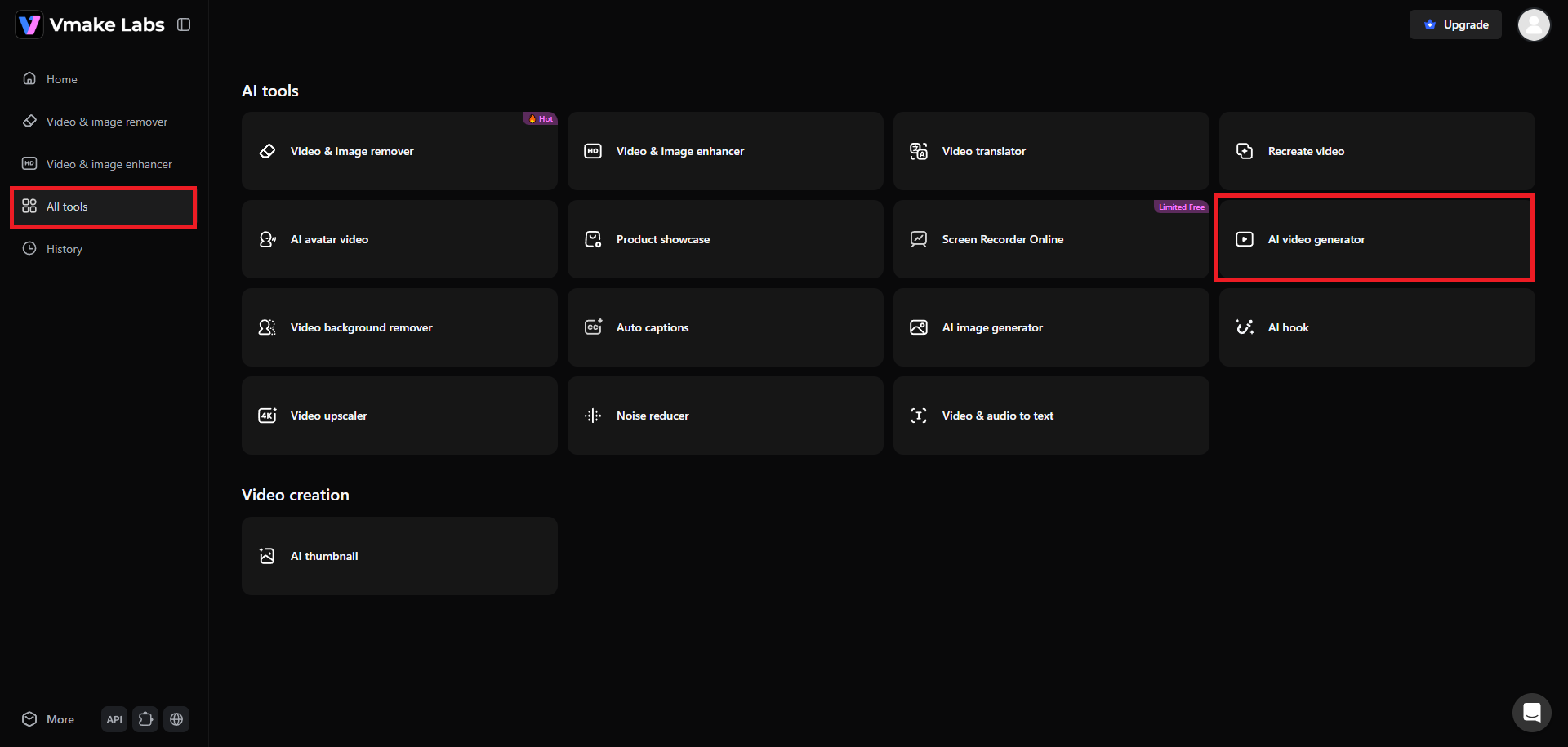Click the Vmake Labs logo icon
The height and width of the screenshot is (747, 1568).
pos(29,24)
